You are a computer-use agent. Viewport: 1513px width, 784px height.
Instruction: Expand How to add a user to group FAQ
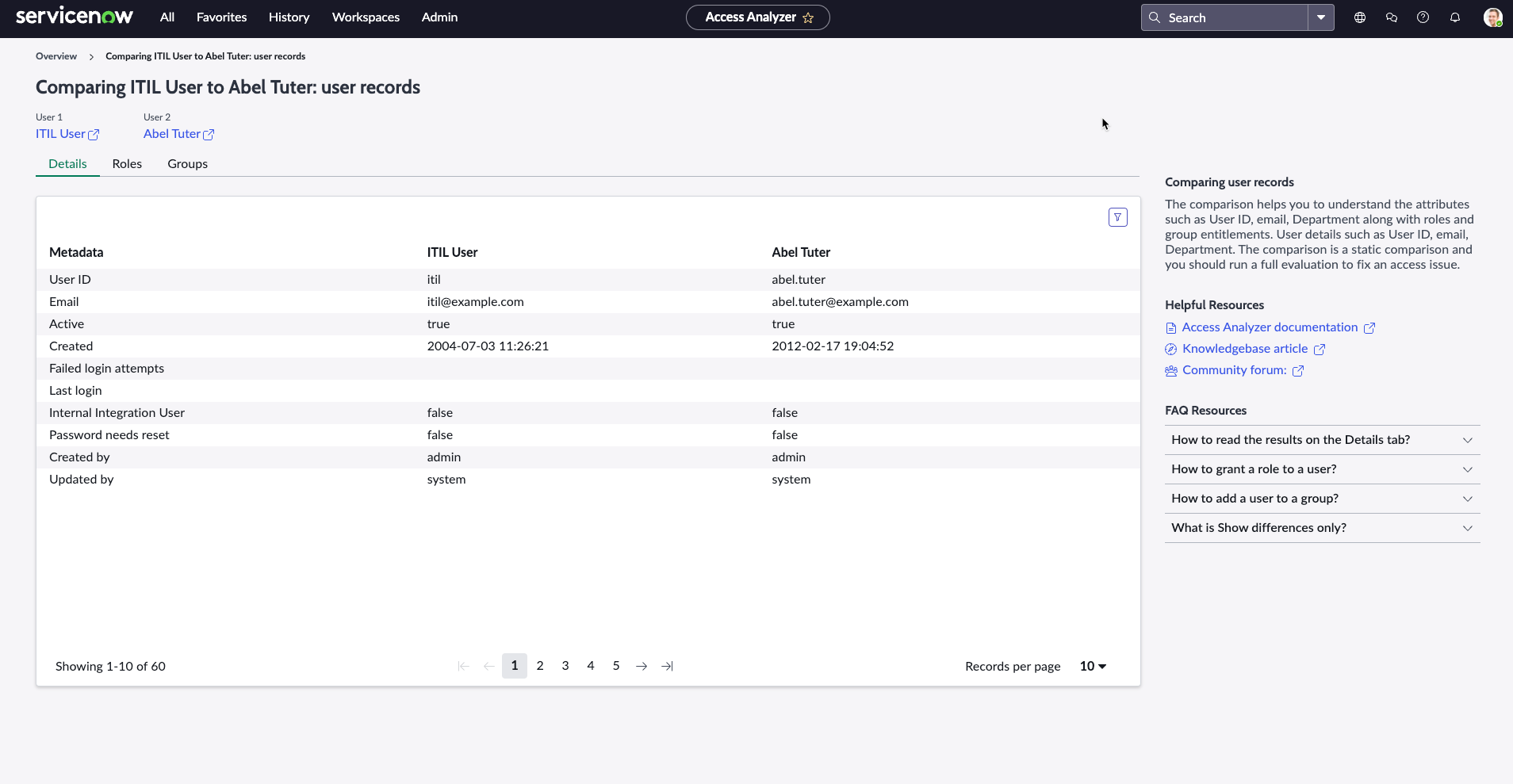1322,499
